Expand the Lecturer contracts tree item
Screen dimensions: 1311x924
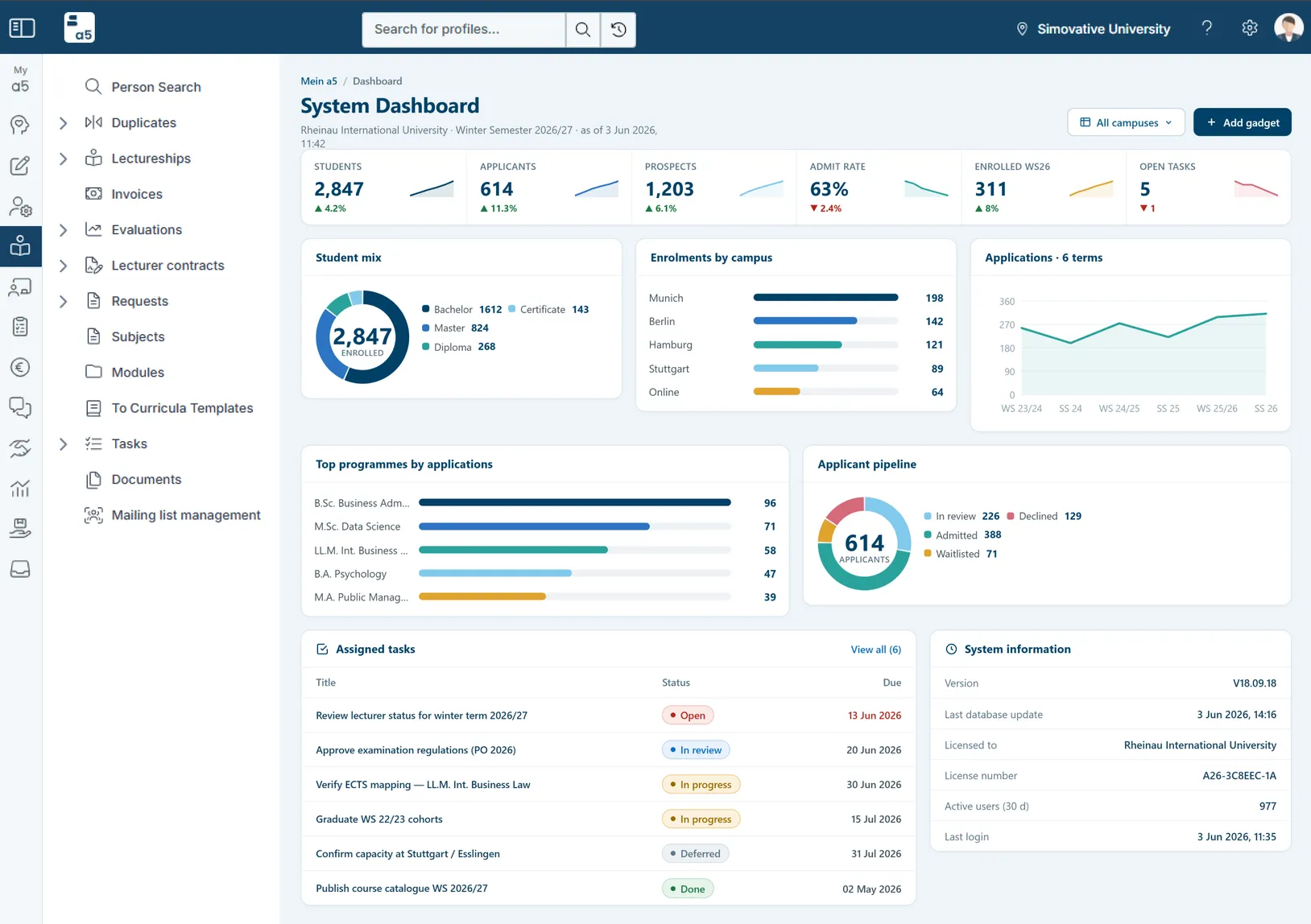click(64, 266)
